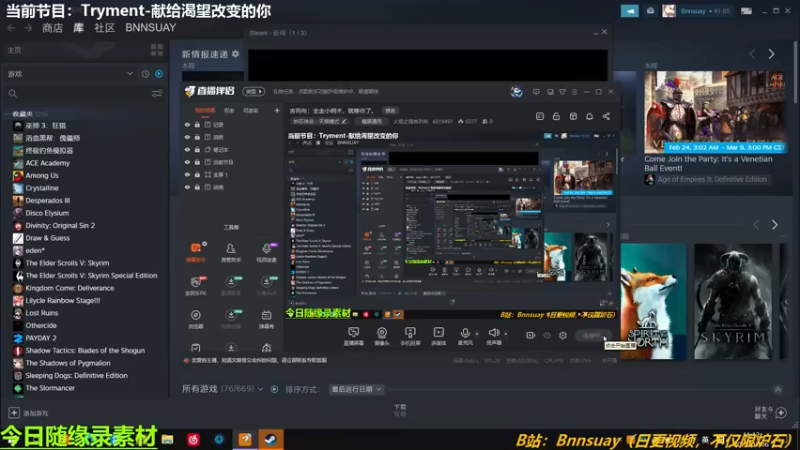Open the PK tool with the red badge
Image resolution: width=800 pixels, height=450 pixels.
point(195,285)
